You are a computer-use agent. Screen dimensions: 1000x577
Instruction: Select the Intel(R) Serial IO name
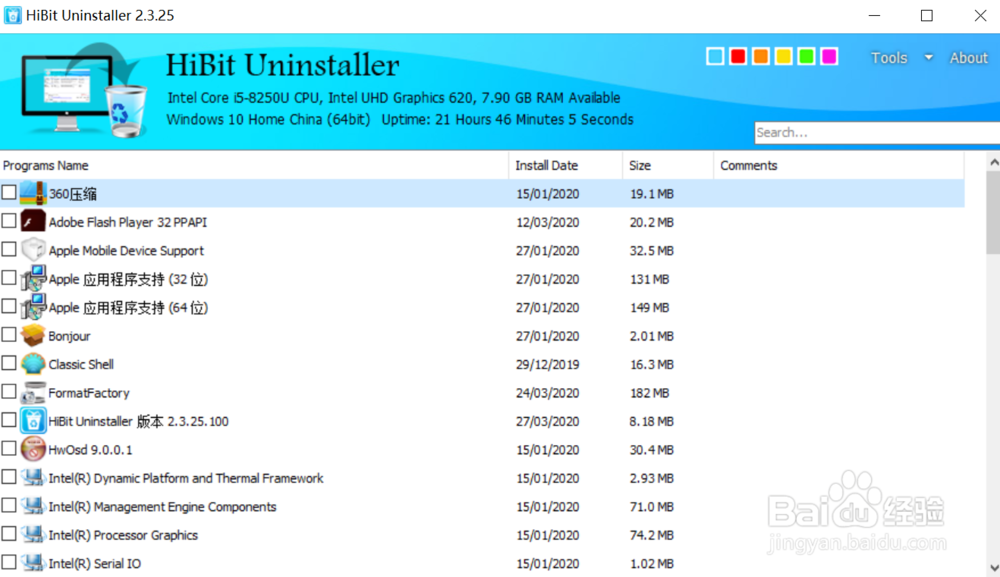[94, 563]
